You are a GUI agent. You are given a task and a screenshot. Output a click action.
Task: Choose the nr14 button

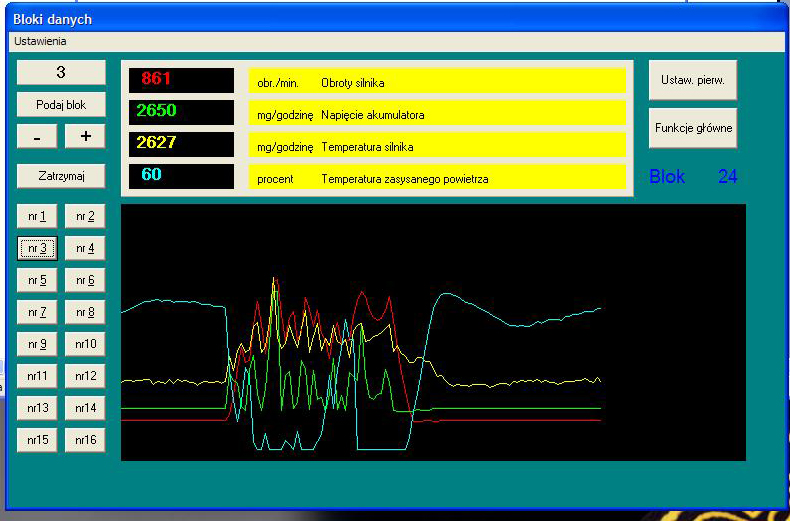[x=85, y=408]
